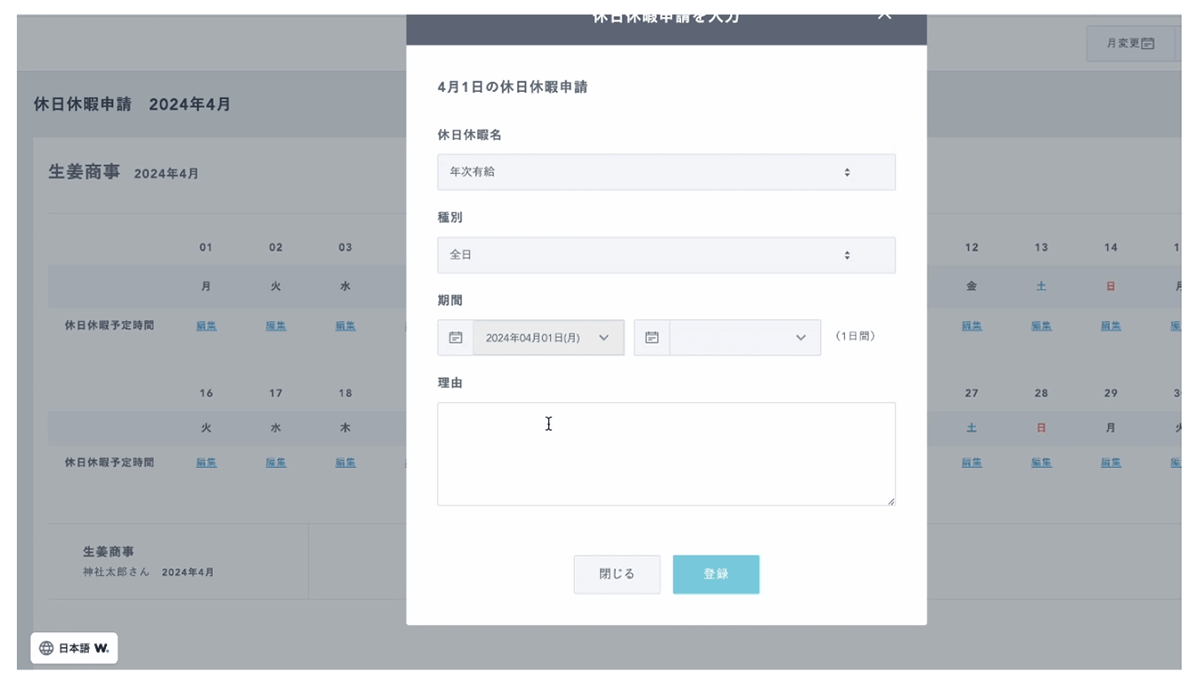Click the day number 17 in the calendar
This screenshot has height=680, width=1200.
pos(276,394)
